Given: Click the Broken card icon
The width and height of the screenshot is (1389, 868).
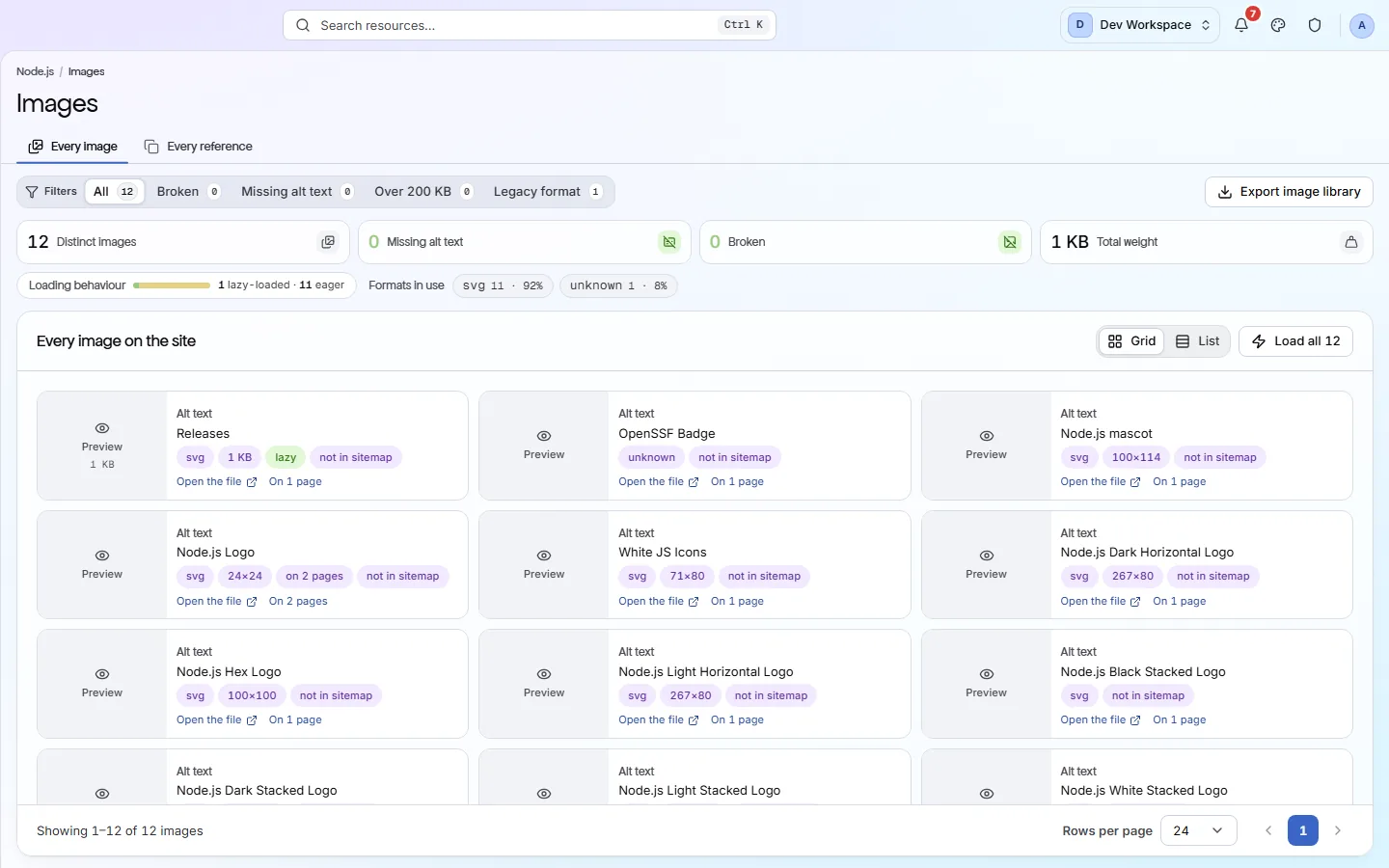Looking at the screenshot, I should [1010, 242].
